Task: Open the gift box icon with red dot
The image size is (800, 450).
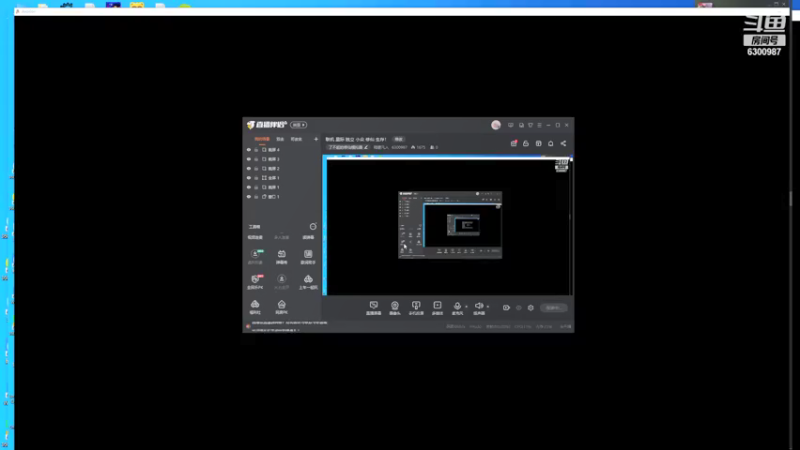Action: pos(514,143)
